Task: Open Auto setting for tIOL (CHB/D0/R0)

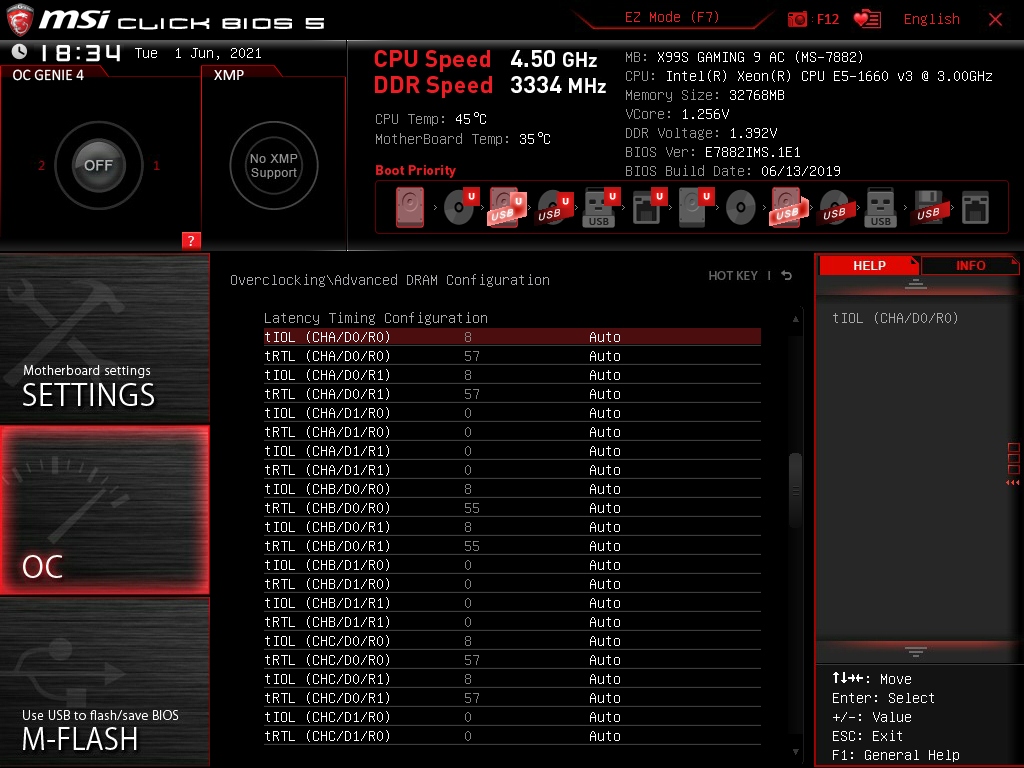Action: click(x=605, y=489)
